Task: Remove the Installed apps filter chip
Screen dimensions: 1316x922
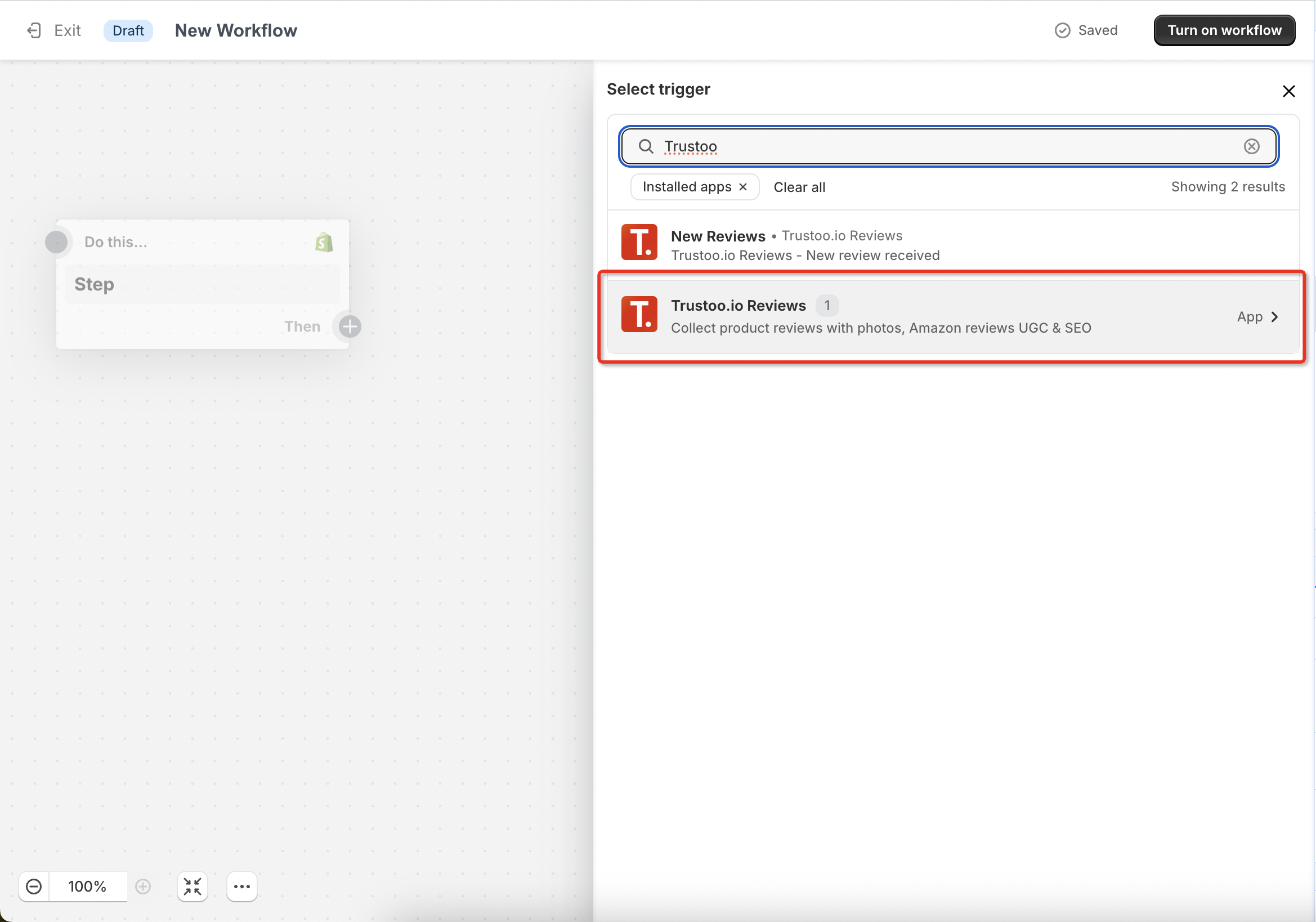Action: (x=743, y=187)
